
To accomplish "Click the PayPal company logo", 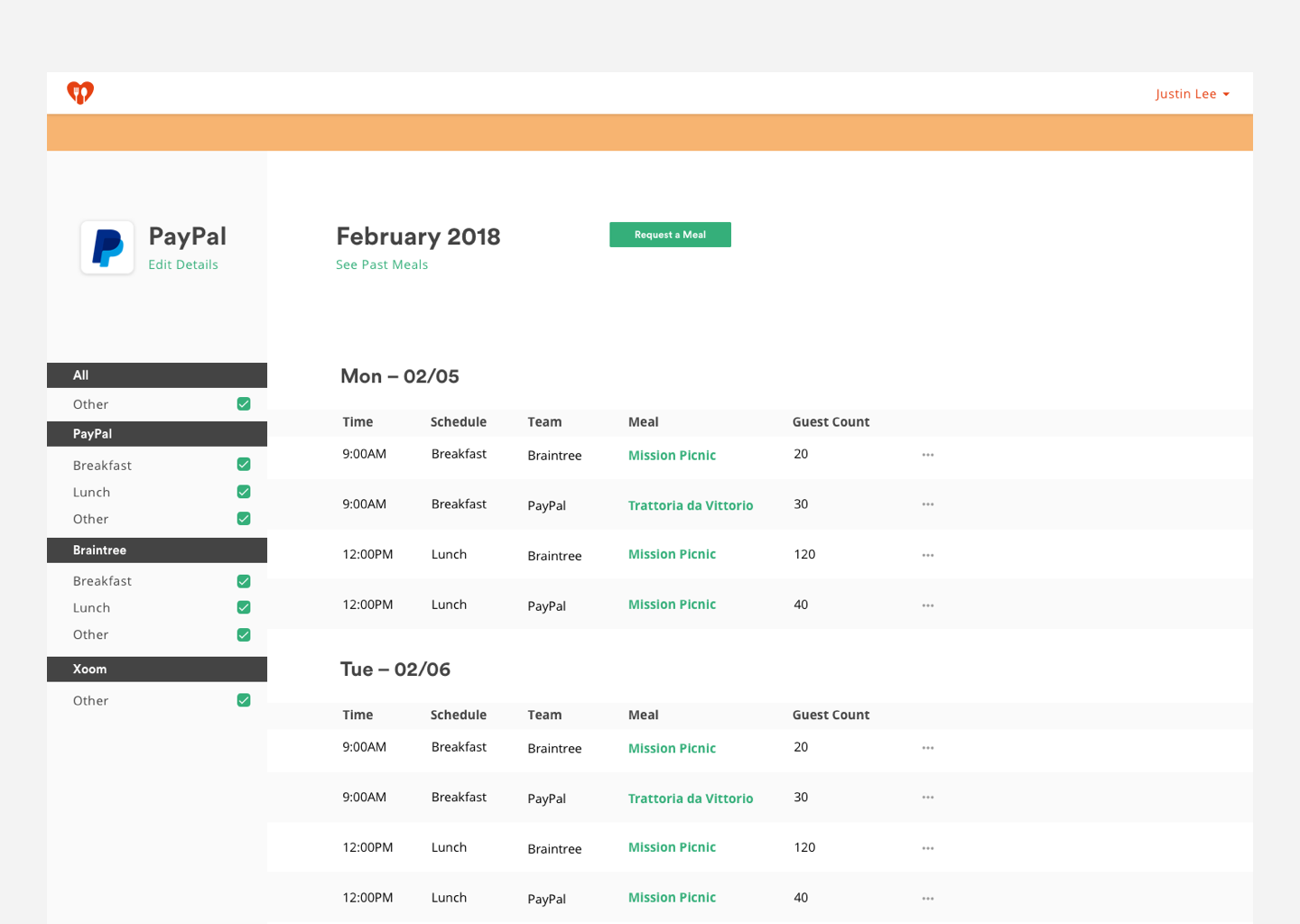I will [x=107, y=247].
